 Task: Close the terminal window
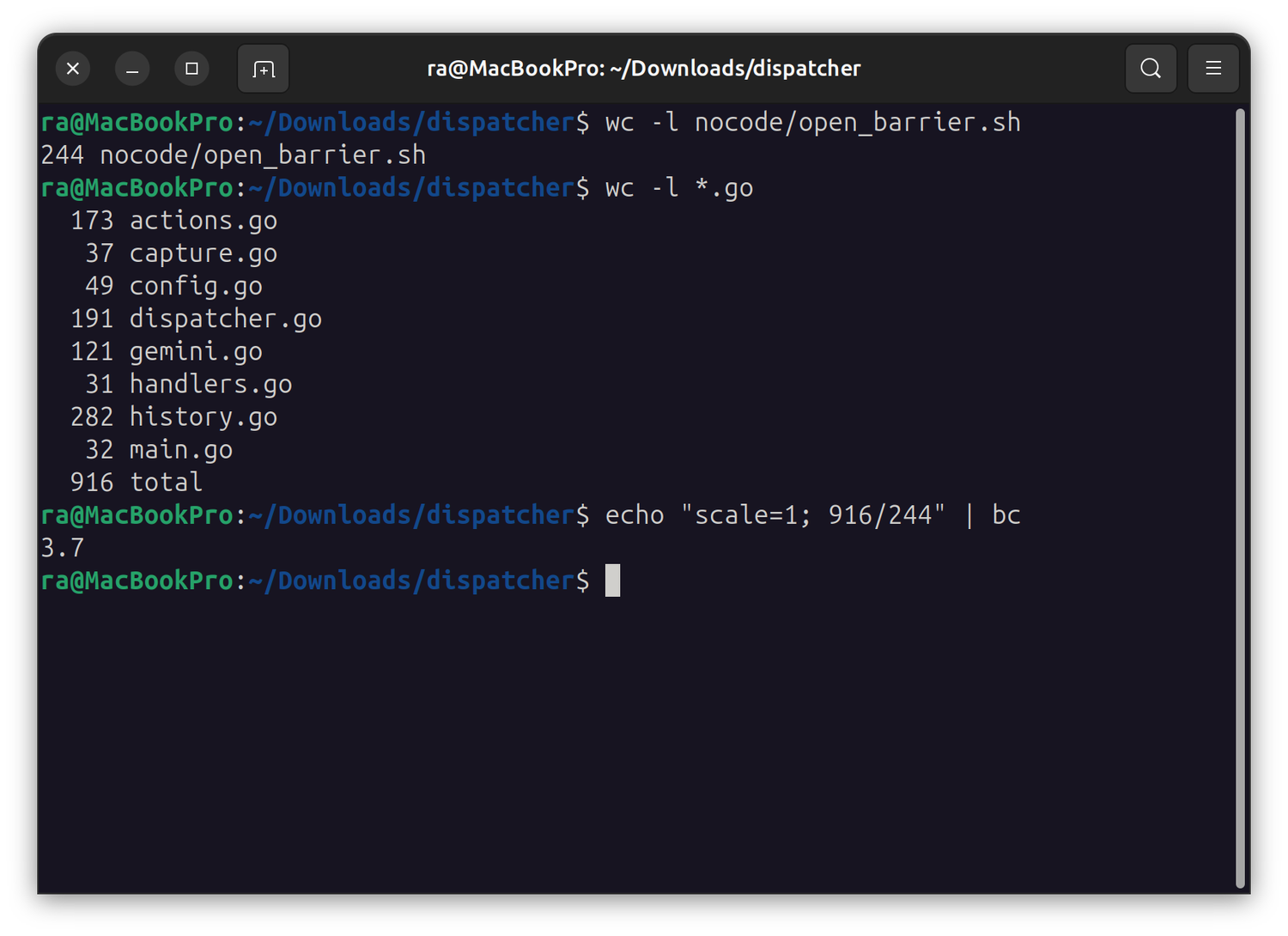tap(73, 69)
